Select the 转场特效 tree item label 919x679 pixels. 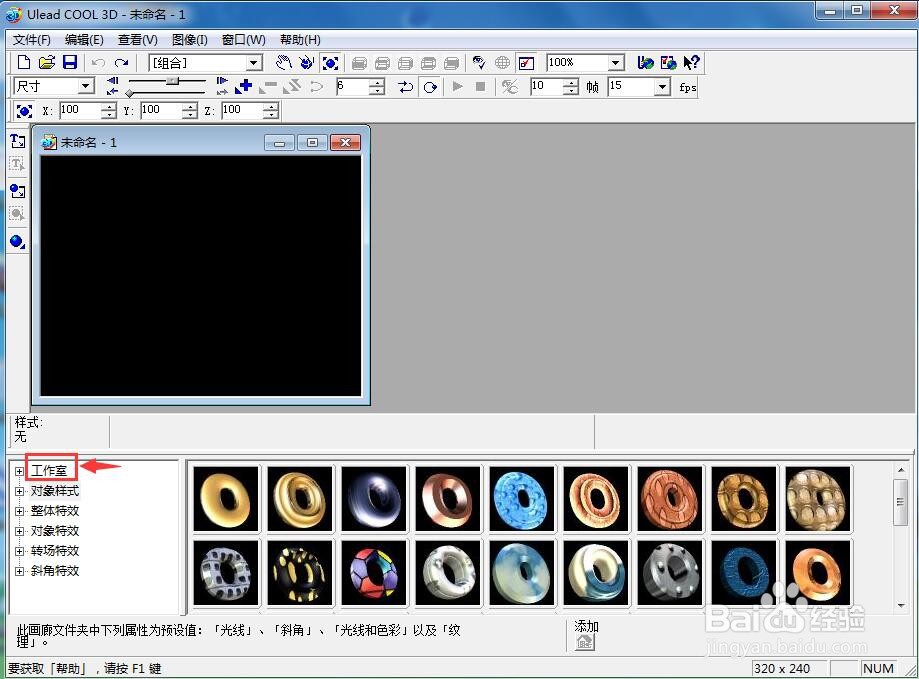click(55, 551)
